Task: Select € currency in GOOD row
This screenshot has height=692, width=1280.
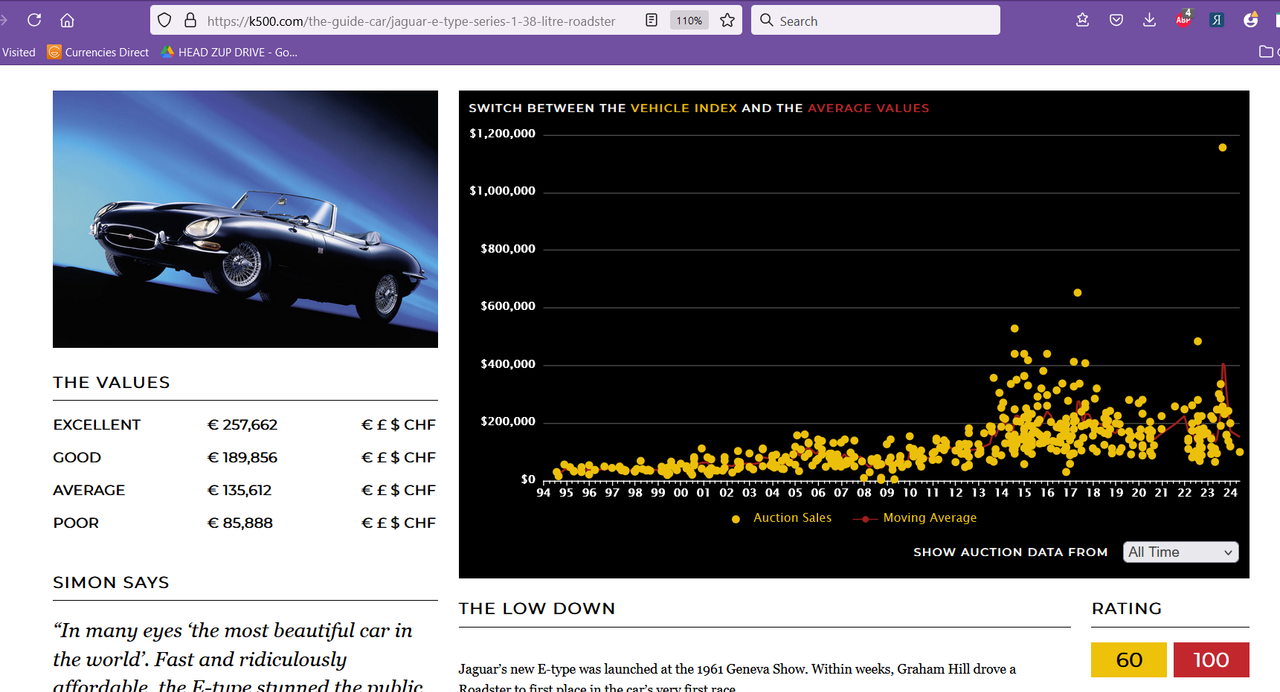Action: (367, 458)
